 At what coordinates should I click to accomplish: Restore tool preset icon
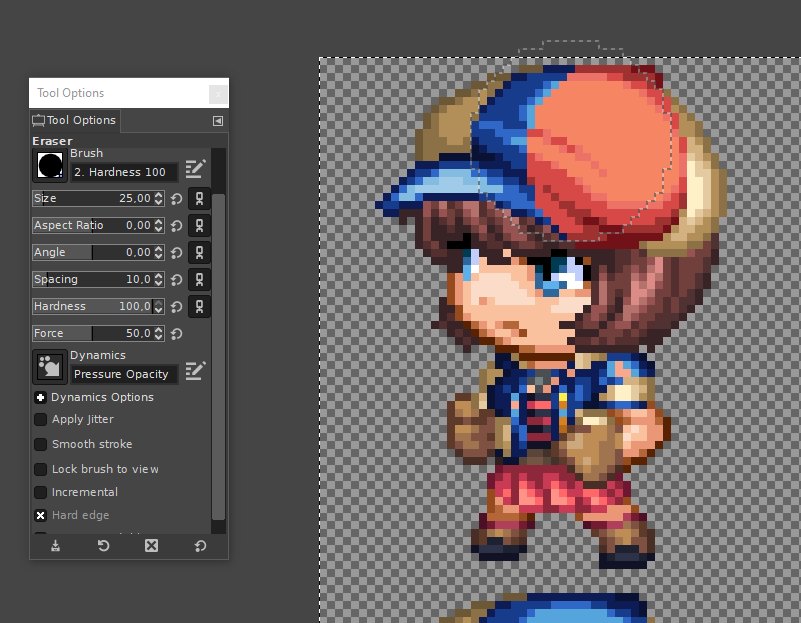click(103, 546)
